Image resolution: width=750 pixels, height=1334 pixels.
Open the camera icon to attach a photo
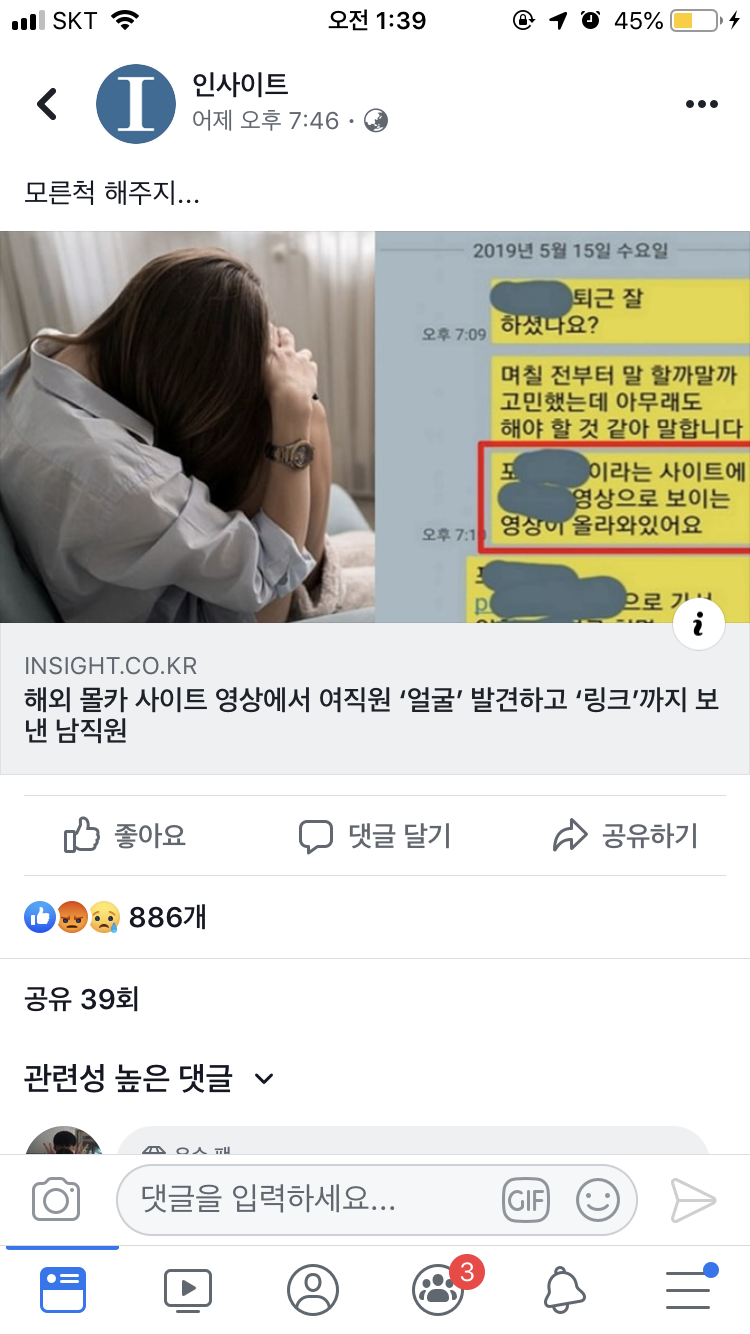tap(55, 1199)
